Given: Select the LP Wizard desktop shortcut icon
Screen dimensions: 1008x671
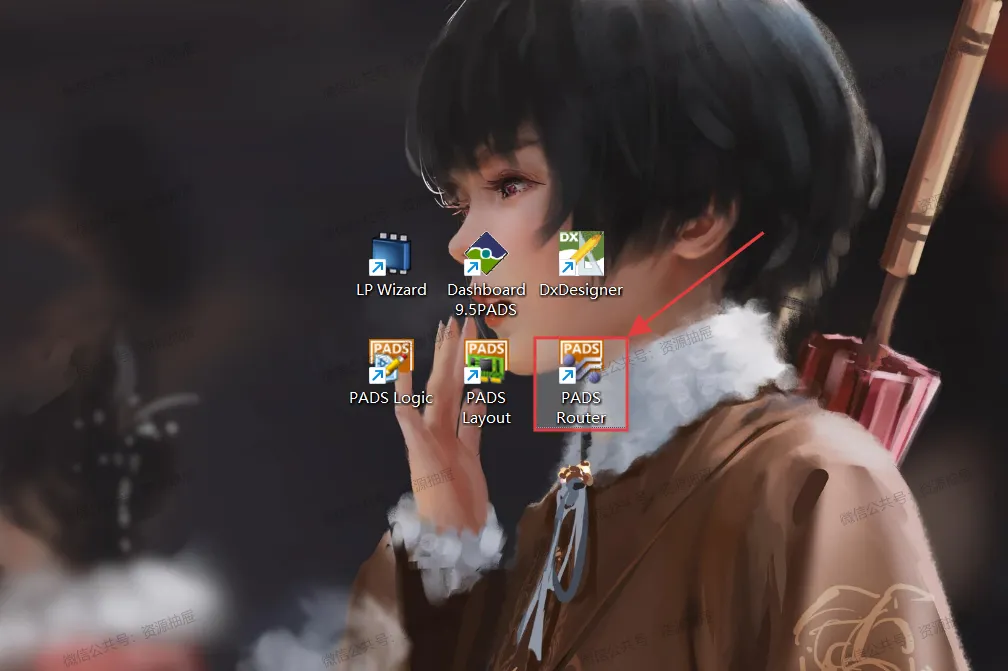Looking at the screenshot, I should 390,255.
